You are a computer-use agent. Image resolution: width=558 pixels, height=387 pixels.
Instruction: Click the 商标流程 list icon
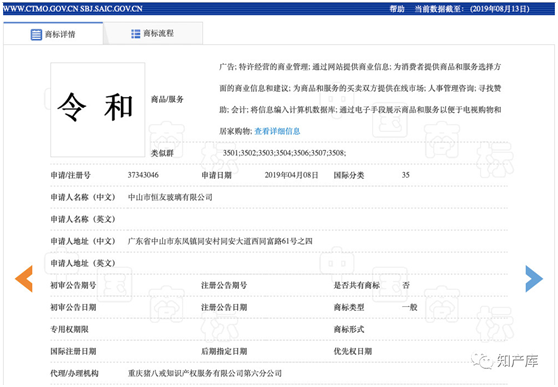136,34
